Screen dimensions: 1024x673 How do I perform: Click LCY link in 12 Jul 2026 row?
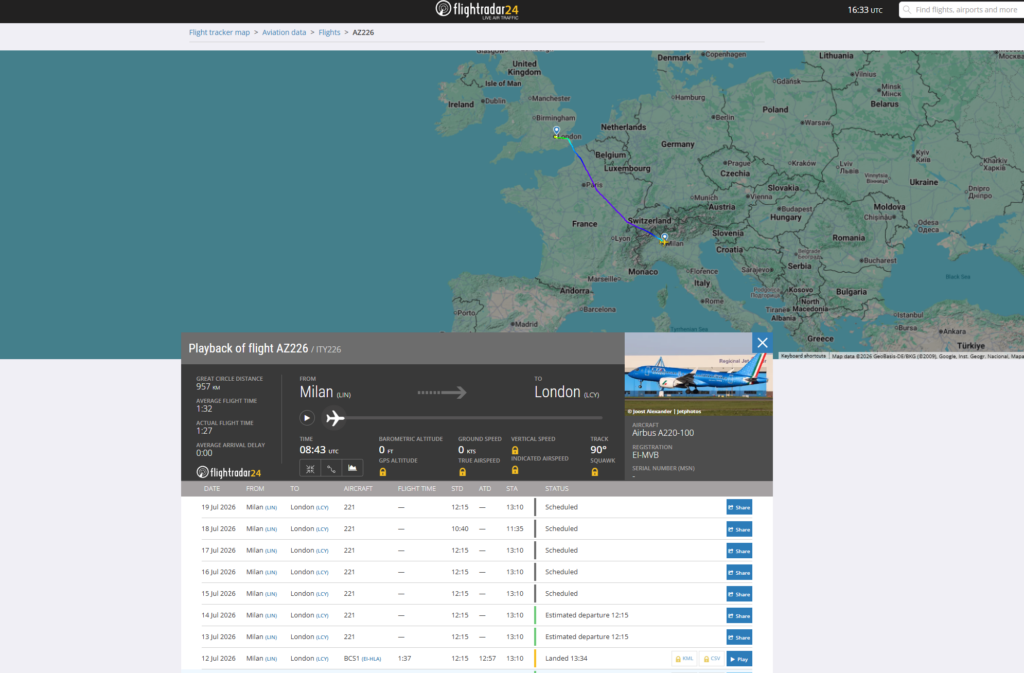(322, 659)
